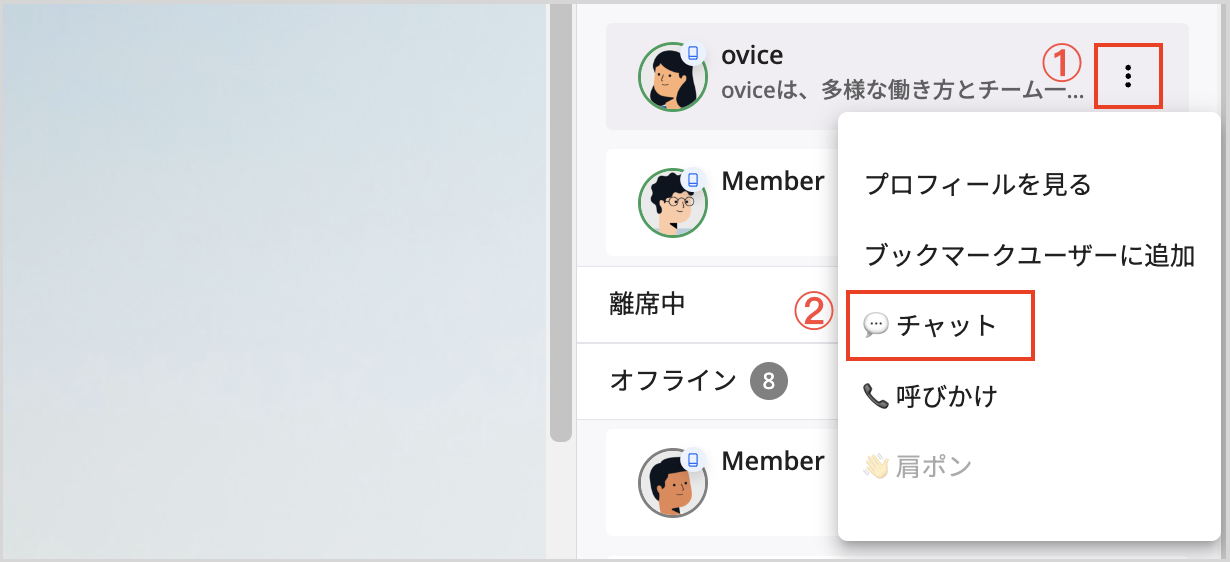Click the ovice user name
The height and width of the screenshot is (562, 1230).
tap(752, 55)
